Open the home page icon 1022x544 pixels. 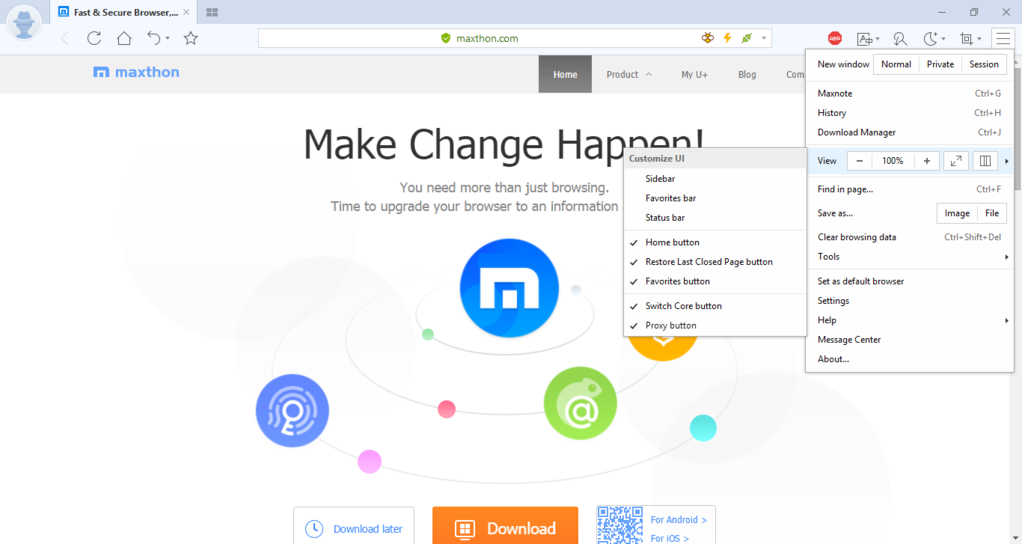124,38
